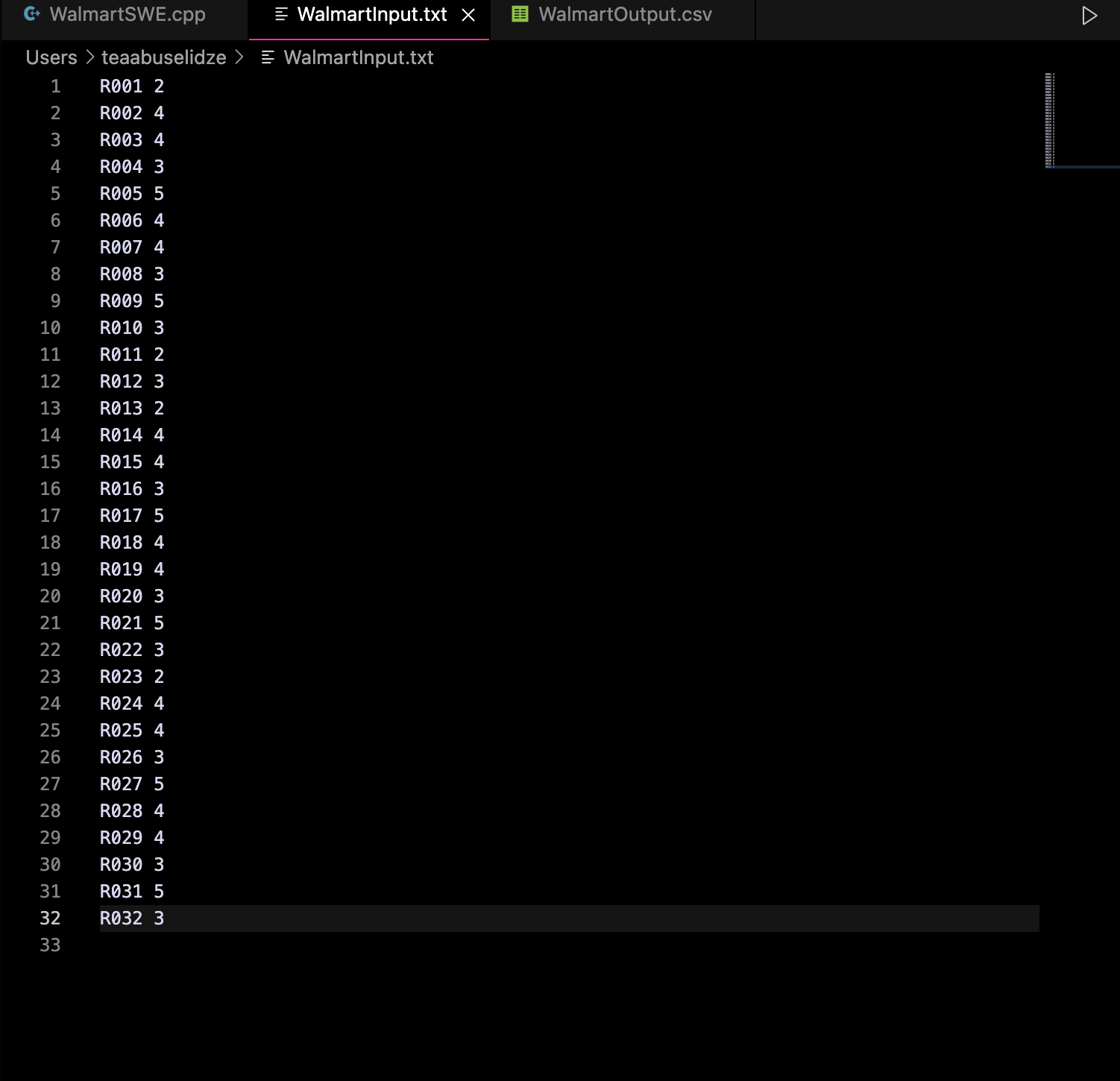Select the R017 5 record line

click(132, 515)
